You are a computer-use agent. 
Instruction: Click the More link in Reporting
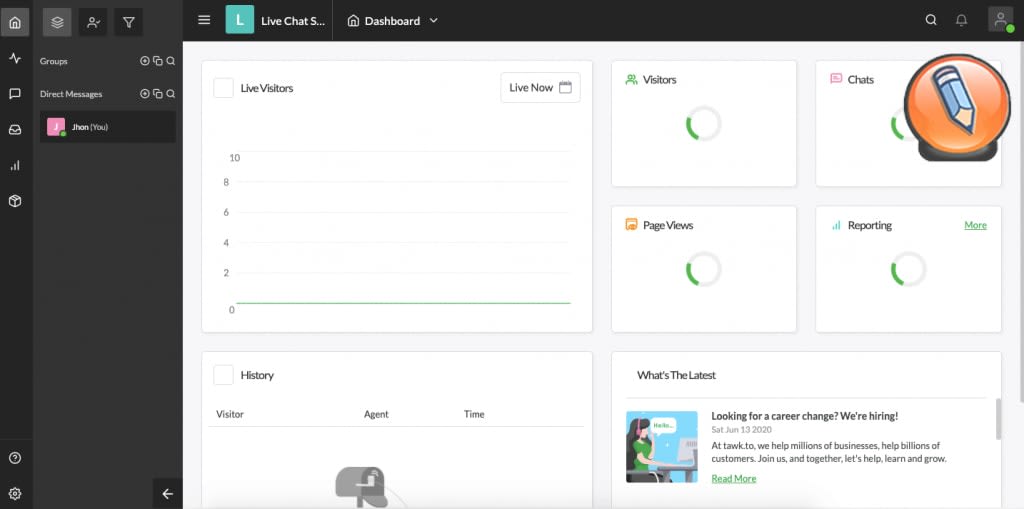click(975, 225)
